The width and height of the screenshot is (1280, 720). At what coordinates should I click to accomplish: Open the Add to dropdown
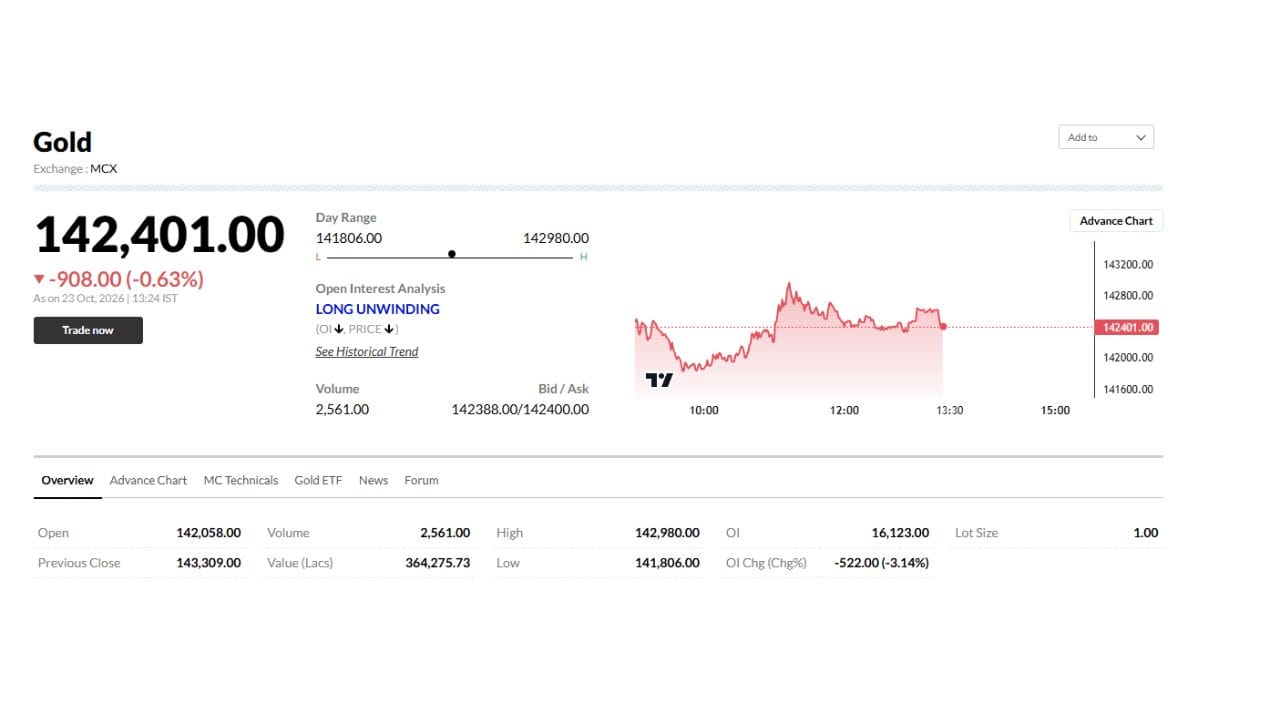coord(1106,137)
